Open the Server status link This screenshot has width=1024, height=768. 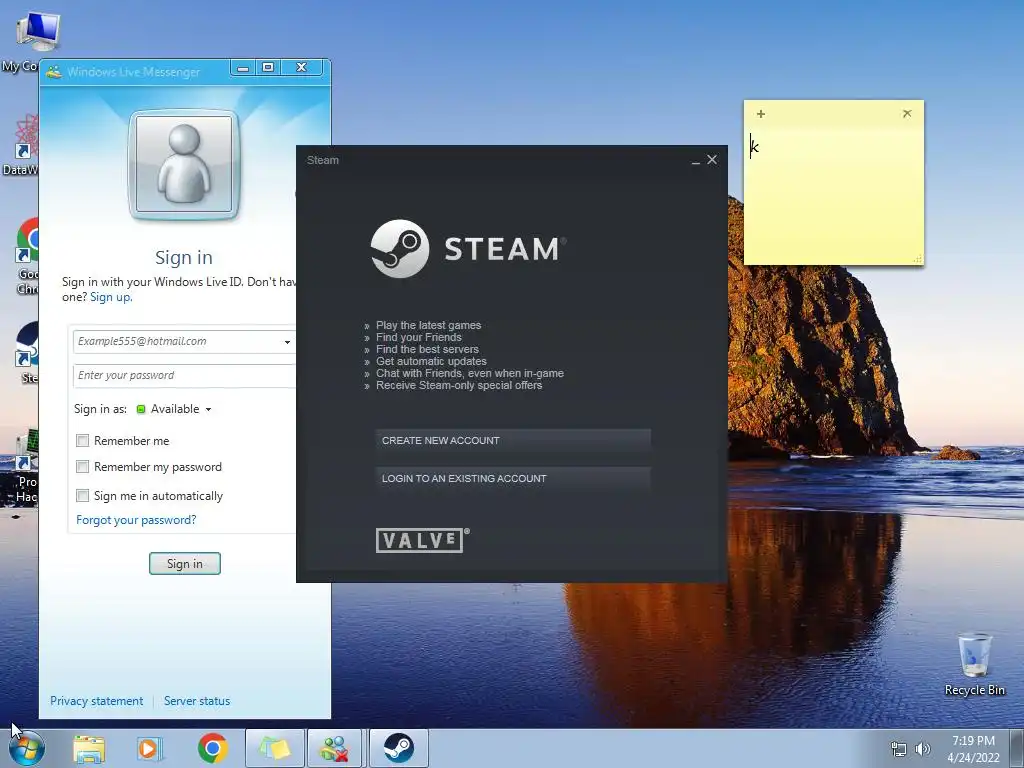click(x=197, y=701)
